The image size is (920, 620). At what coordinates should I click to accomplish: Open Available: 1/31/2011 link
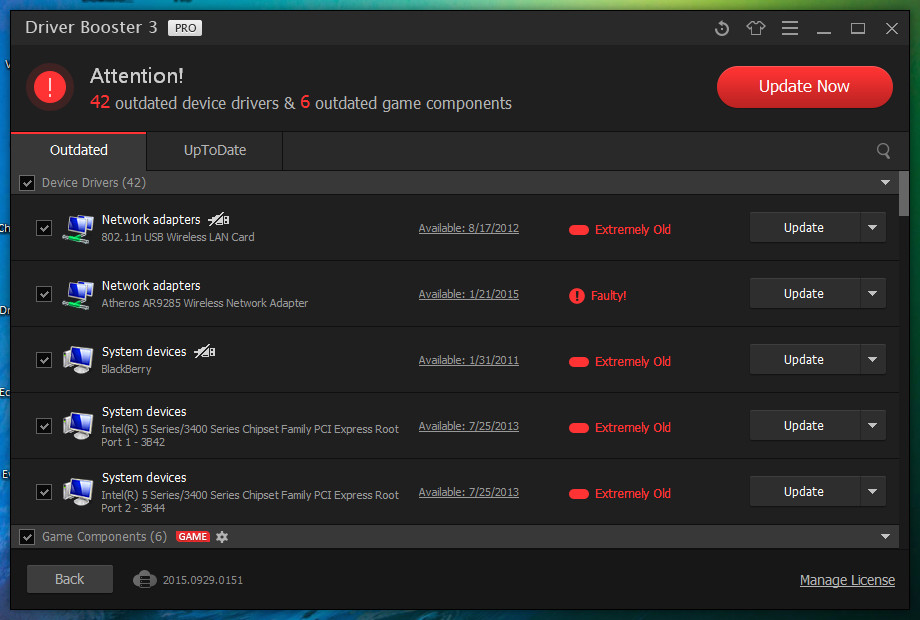[x=468, y=360]
